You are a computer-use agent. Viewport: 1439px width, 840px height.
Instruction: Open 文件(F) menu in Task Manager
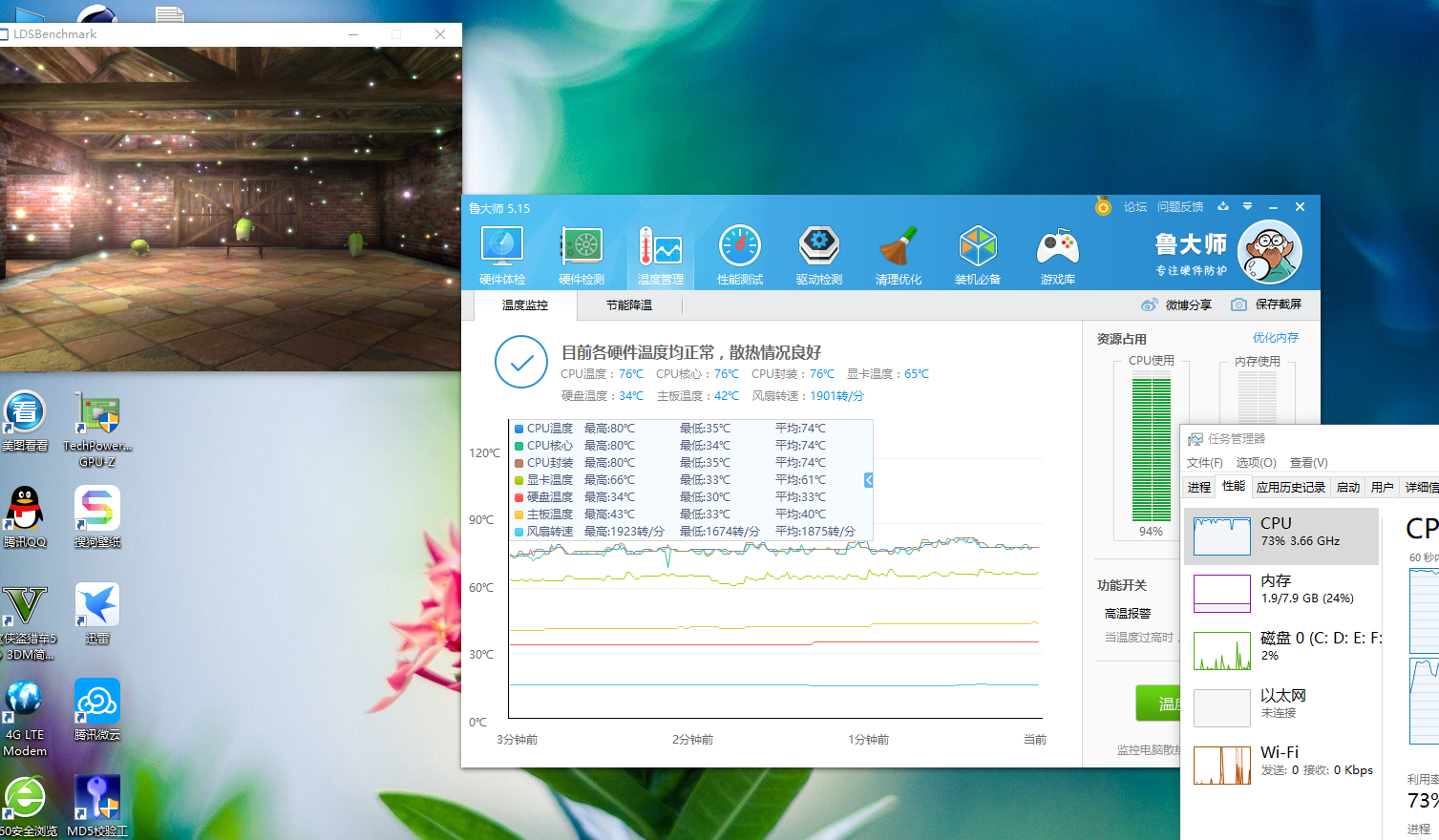pos(1205,463)
